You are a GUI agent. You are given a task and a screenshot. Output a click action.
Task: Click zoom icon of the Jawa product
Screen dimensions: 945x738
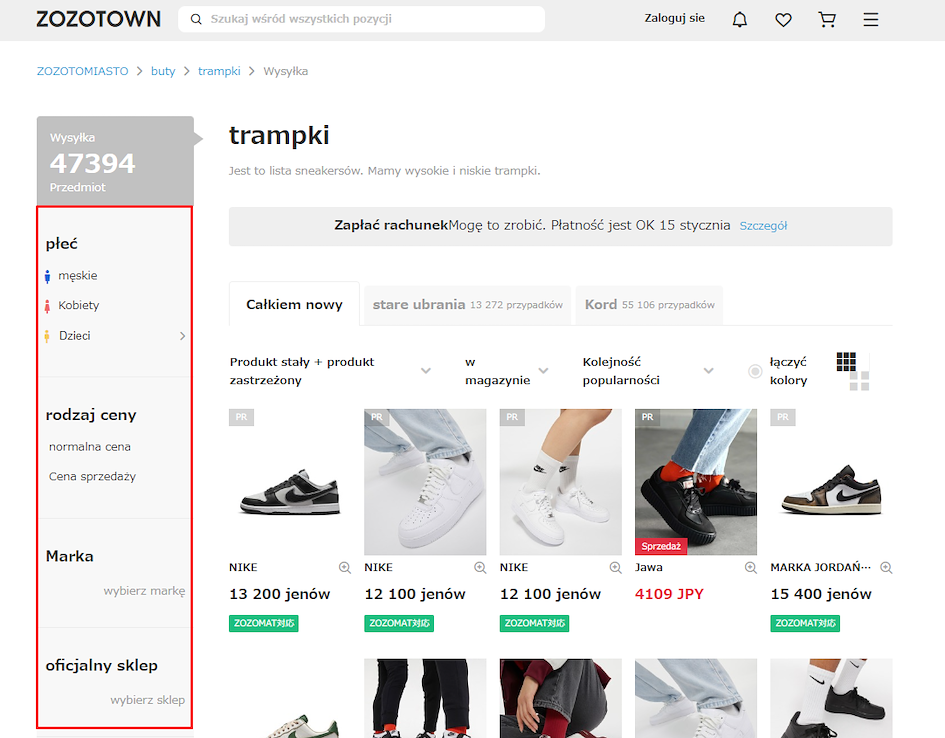(x=750, y=568)
